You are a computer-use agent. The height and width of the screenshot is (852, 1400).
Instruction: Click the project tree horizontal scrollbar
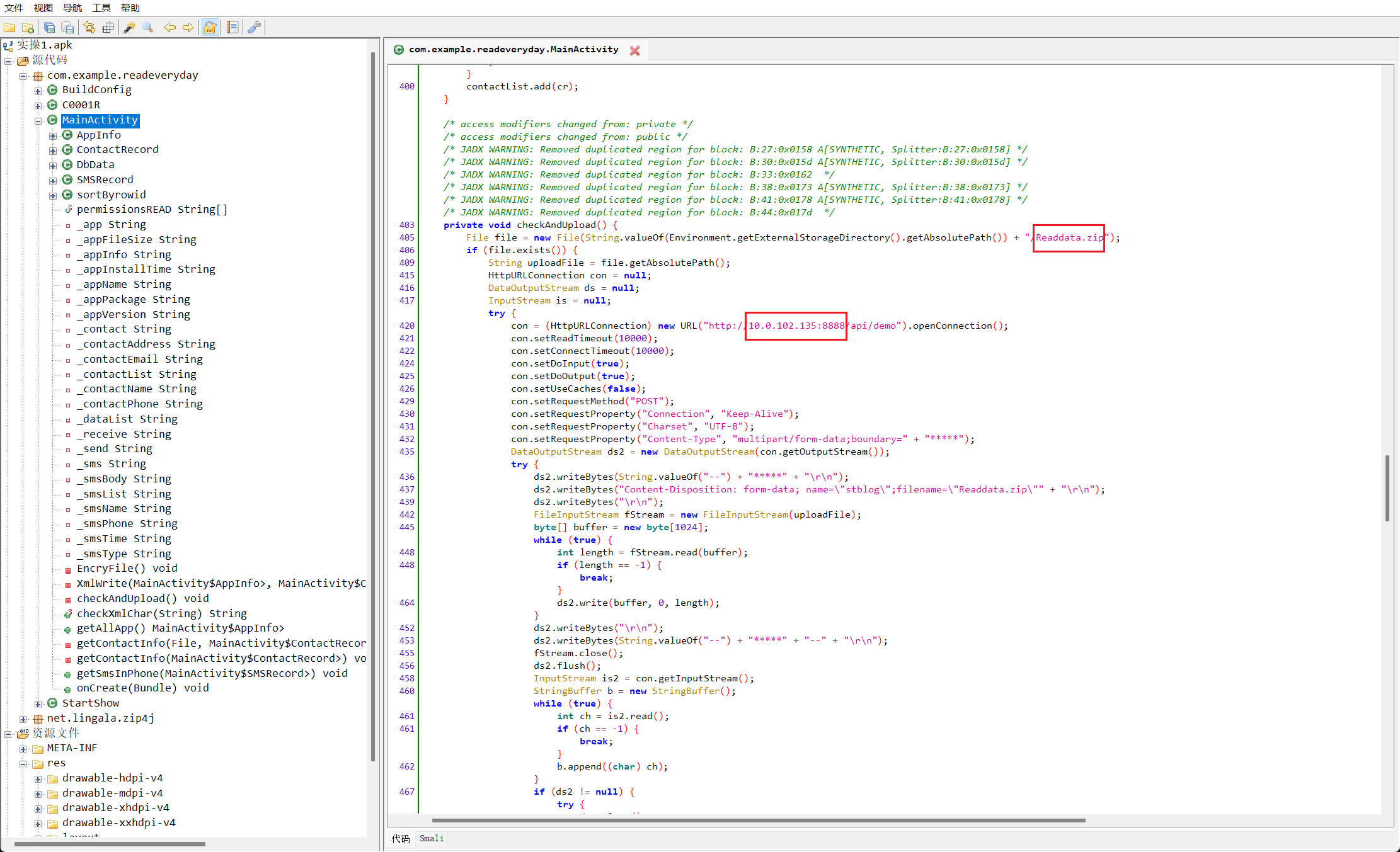[110, 844]
